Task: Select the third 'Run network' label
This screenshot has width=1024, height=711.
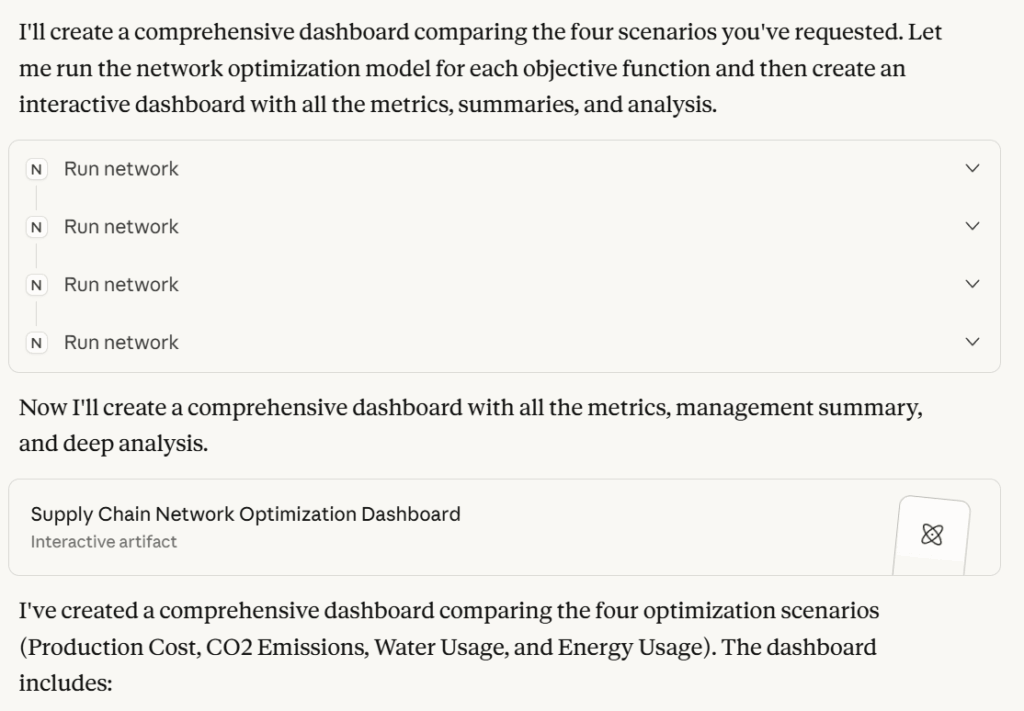Action: coord(121,285)
